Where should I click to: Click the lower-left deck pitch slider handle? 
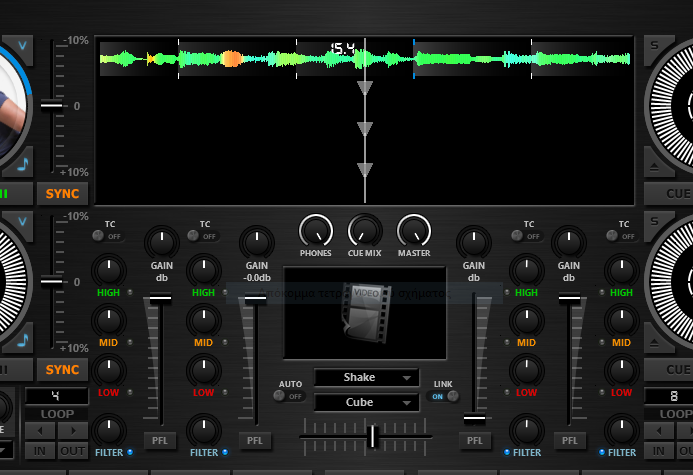coord(51,281)
